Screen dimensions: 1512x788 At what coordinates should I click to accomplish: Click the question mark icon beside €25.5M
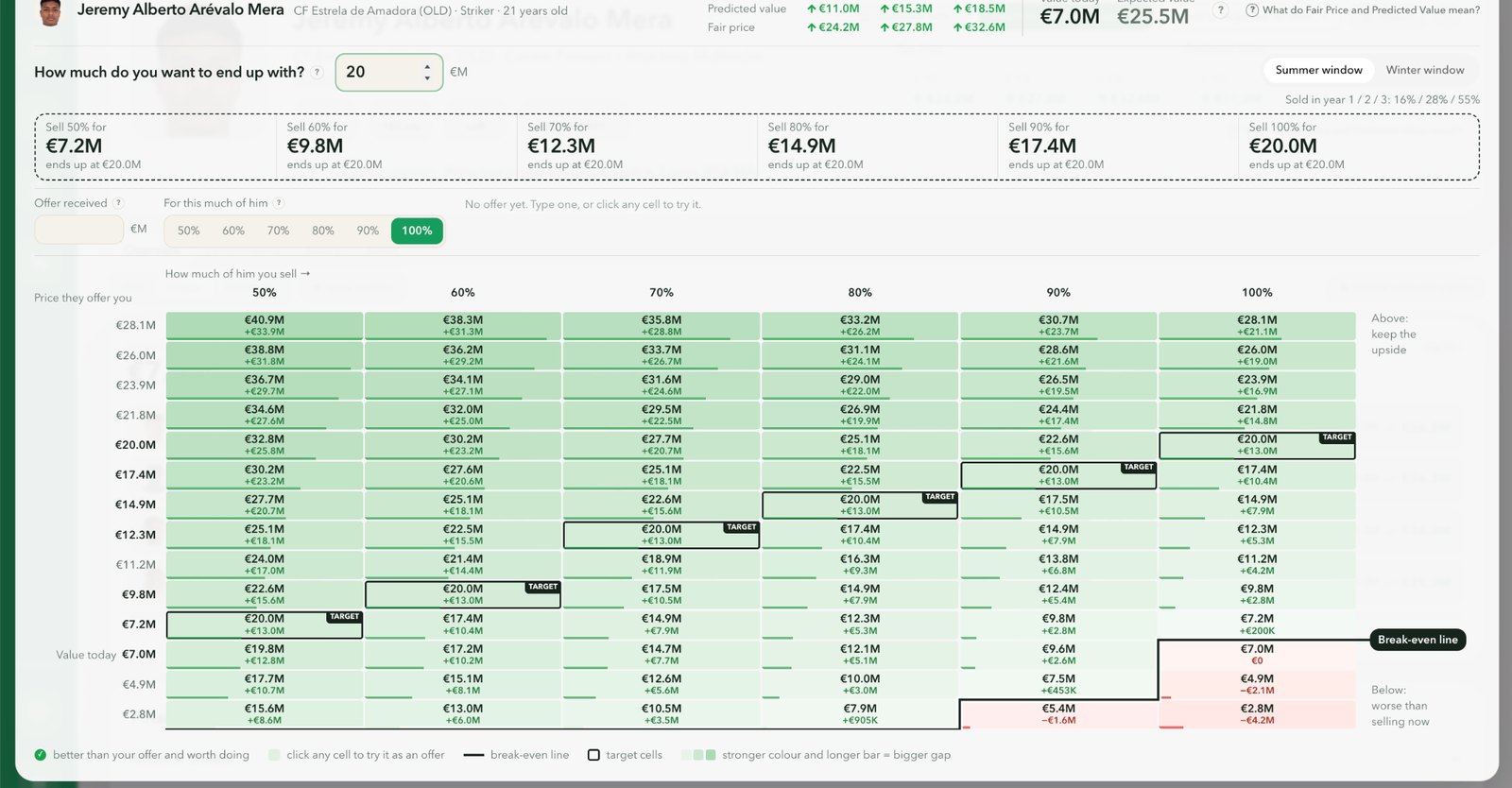[1220, 10]
